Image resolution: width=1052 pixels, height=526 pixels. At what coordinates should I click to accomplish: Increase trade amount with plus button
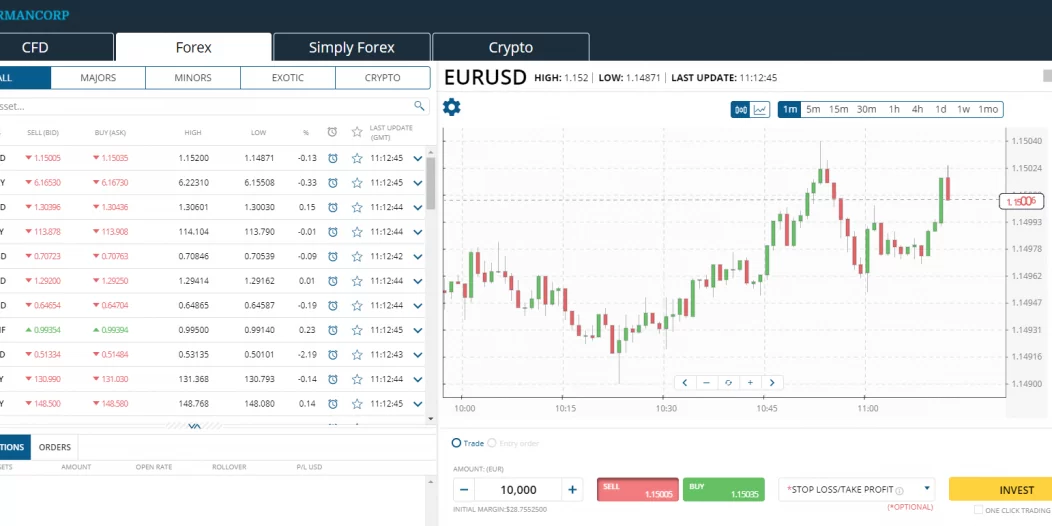tap(572, 490)
